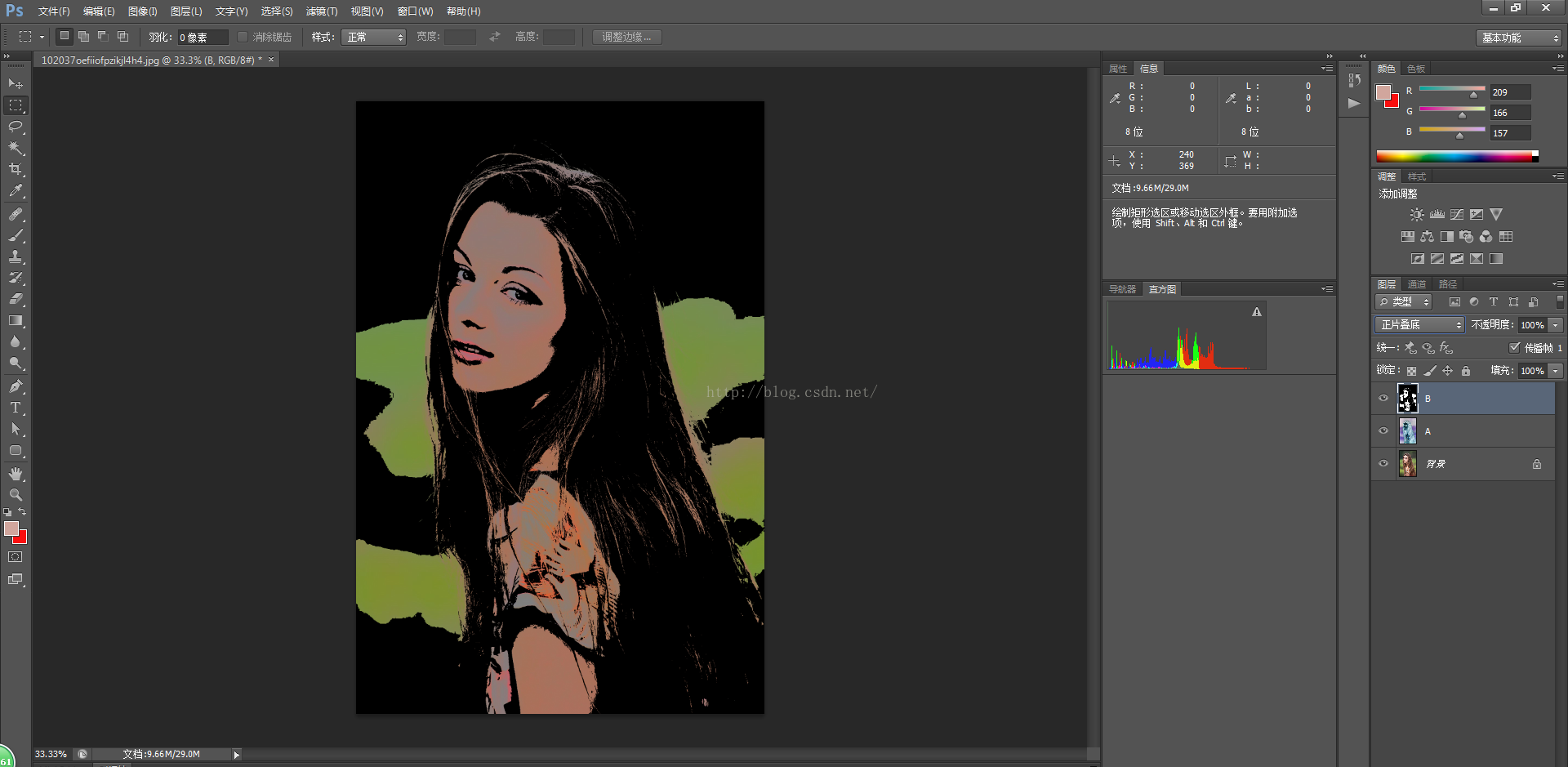1568x767 pixels.
Task: Expand the 基本功能 workspace dropdown
Action: pos(1519,38)
